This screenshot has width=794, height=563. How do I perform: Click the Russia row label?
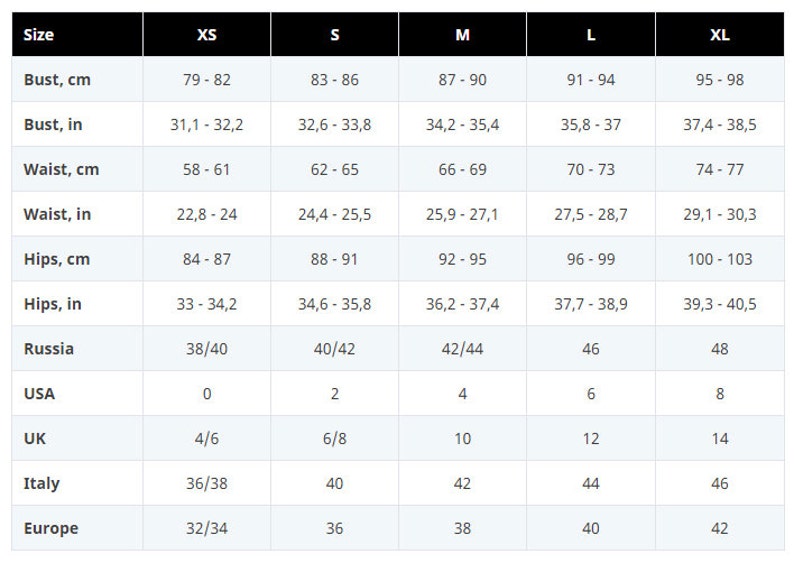(x=49, y=349)
